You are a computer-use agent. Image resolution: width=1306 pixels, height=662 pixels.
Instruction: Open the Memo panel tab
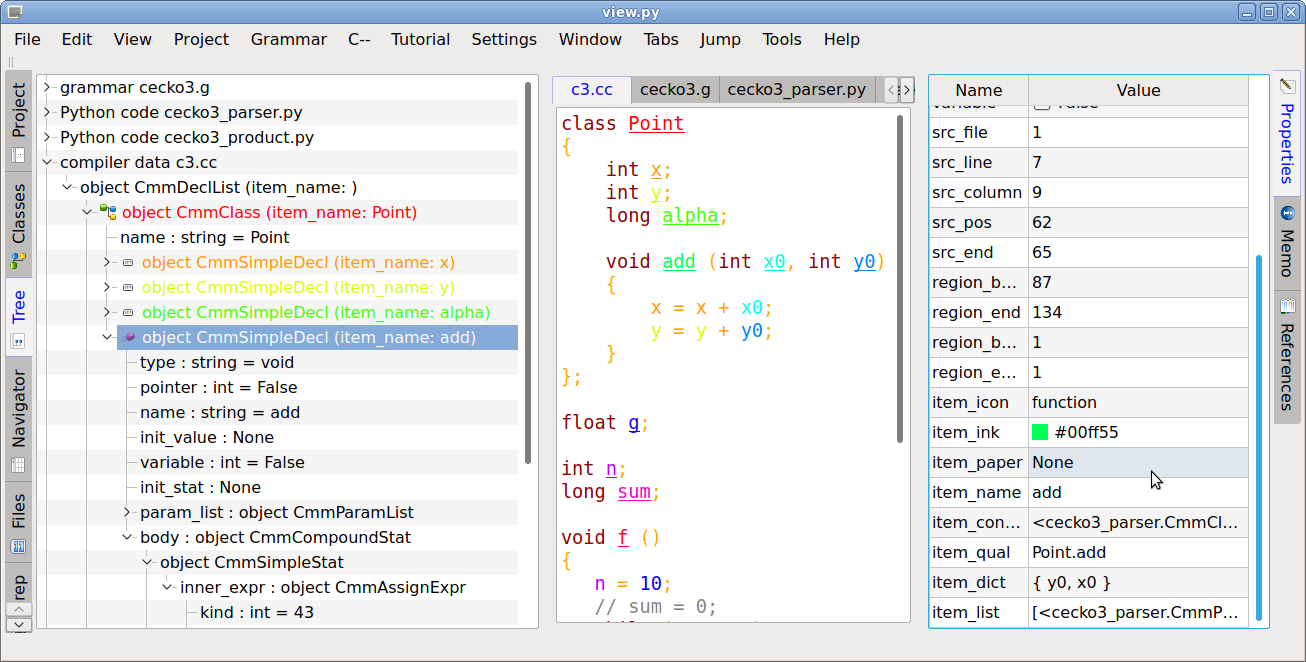1287,253
